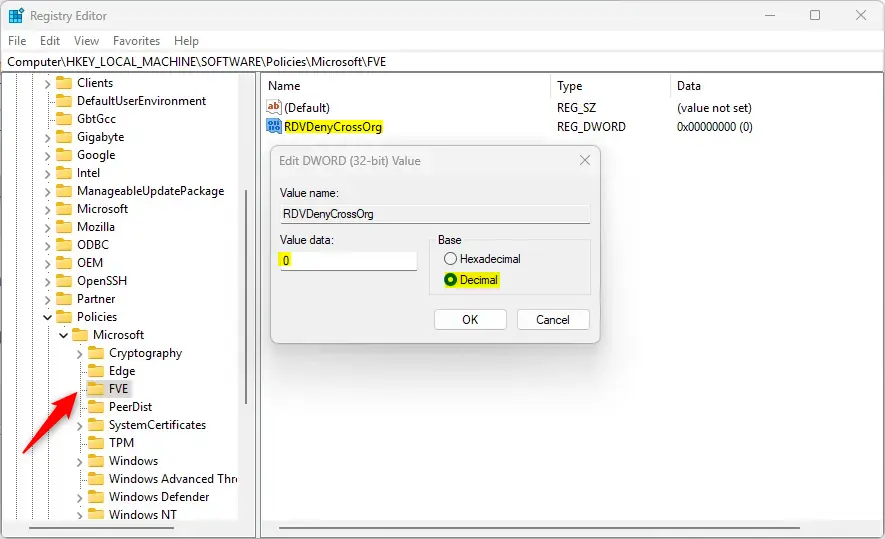Collapse the Microsoft node under Policies

[x=63, y=335]
